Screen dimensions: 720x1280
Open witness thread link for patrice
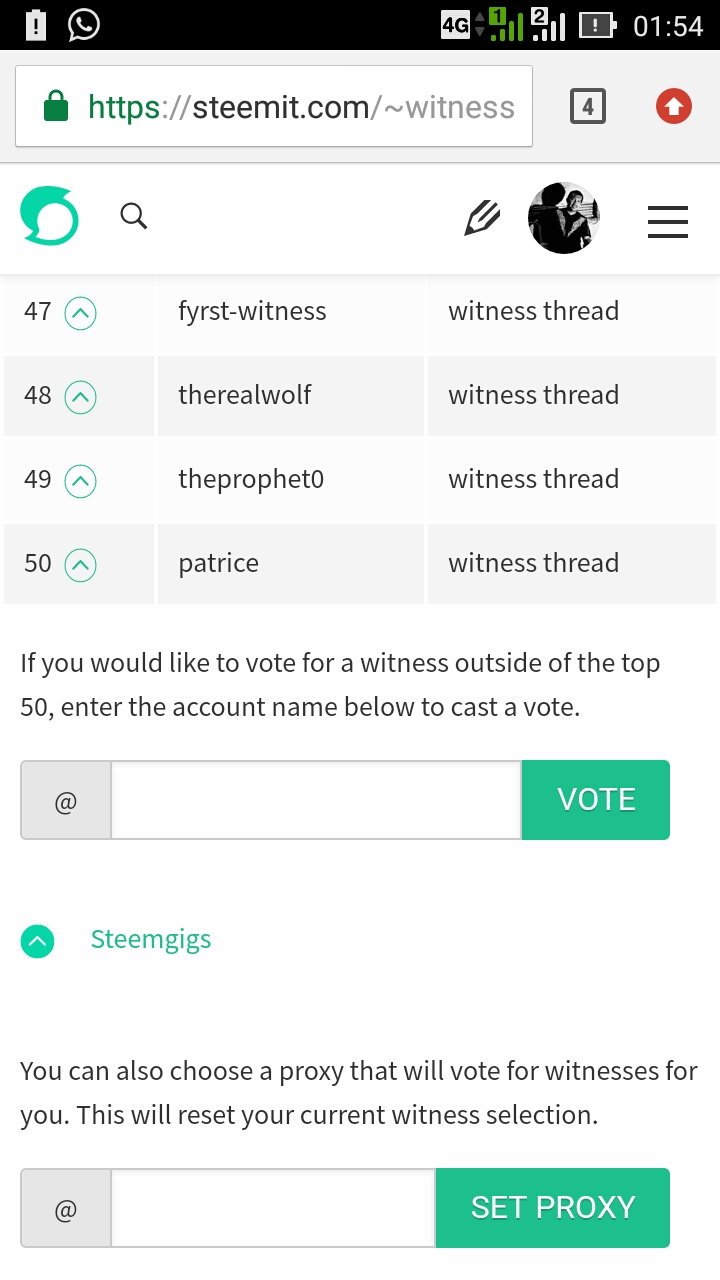pyautogui.click(x=534, y=563)
